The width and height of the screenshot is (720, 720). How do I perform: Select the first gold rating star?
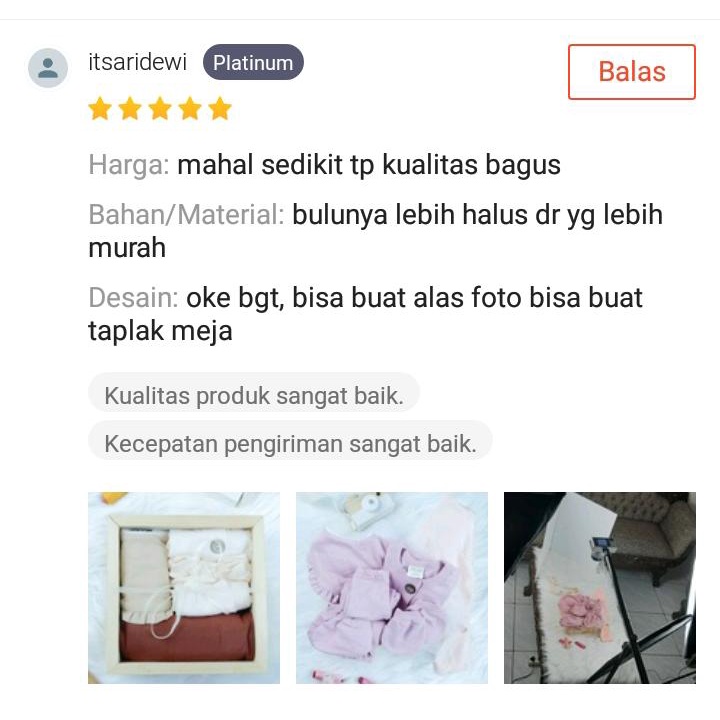[100, 108]
